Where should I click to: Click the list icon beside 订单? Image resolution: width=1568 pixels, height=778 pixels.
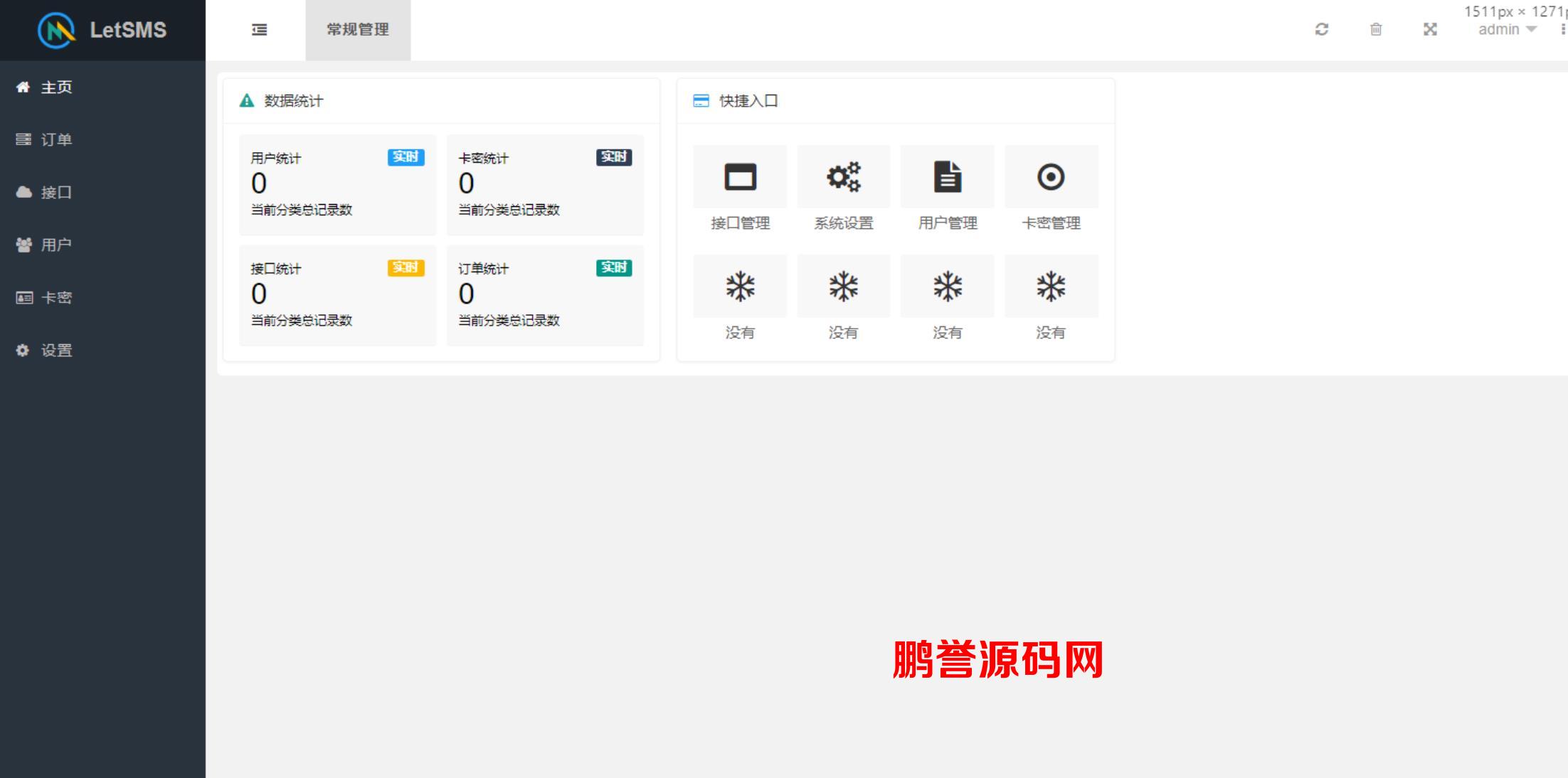click(x=23, y=139)
